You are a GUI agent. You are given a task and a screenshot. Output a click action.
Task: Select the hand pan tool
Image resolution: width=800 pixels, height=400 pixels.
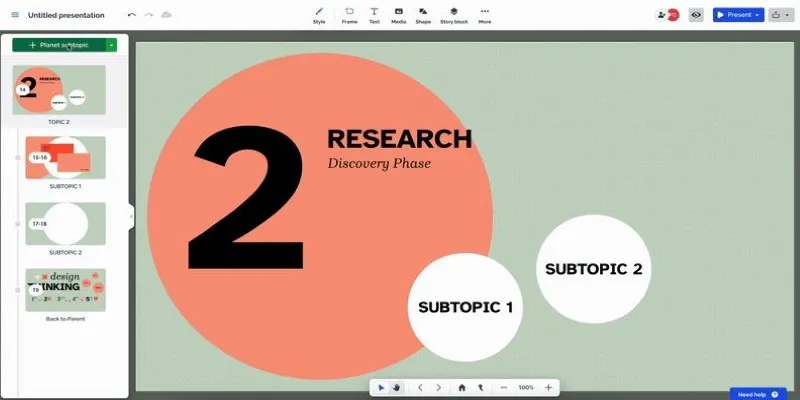click(396, 388)
